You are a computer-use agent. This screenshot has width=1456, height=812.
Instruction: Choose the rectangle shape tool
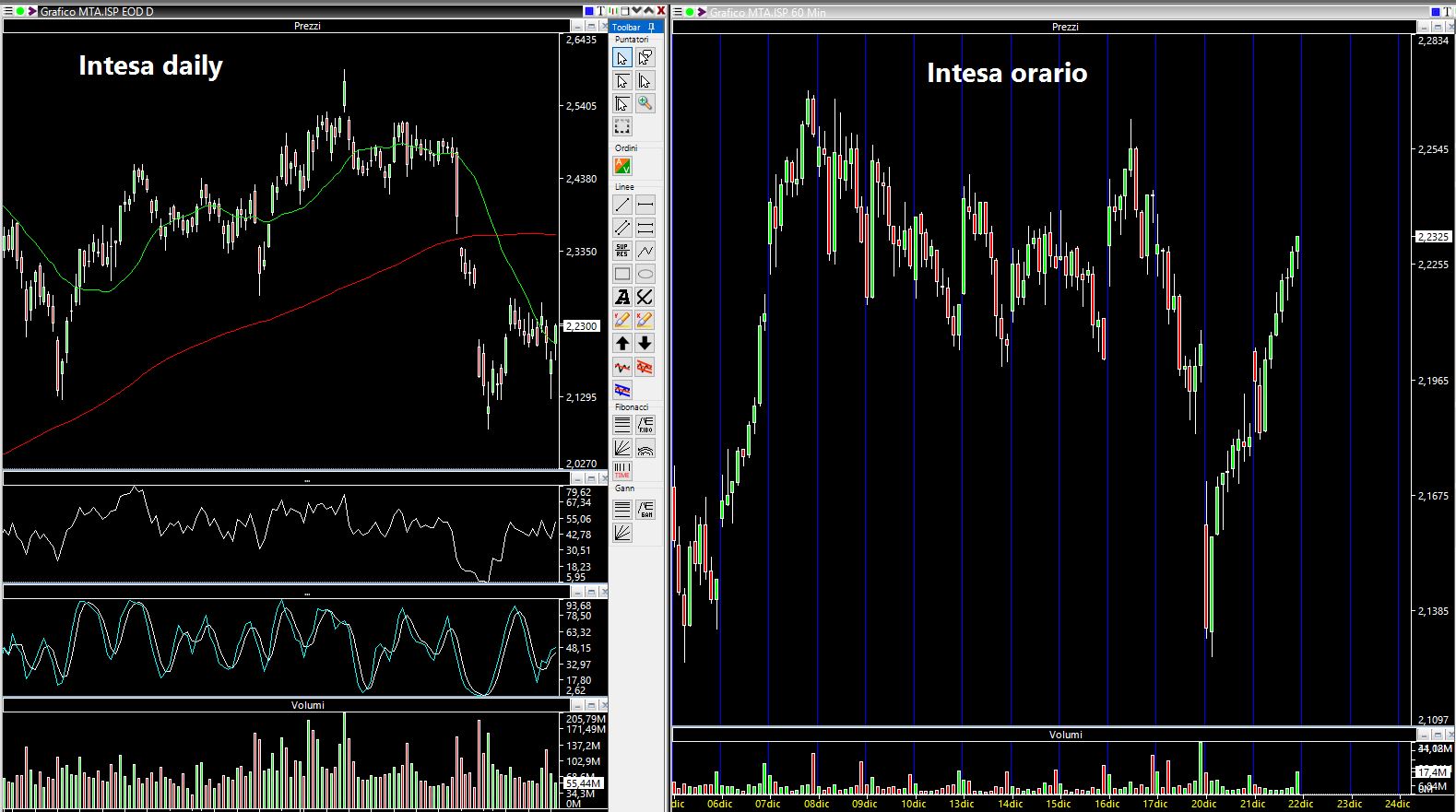622,274
